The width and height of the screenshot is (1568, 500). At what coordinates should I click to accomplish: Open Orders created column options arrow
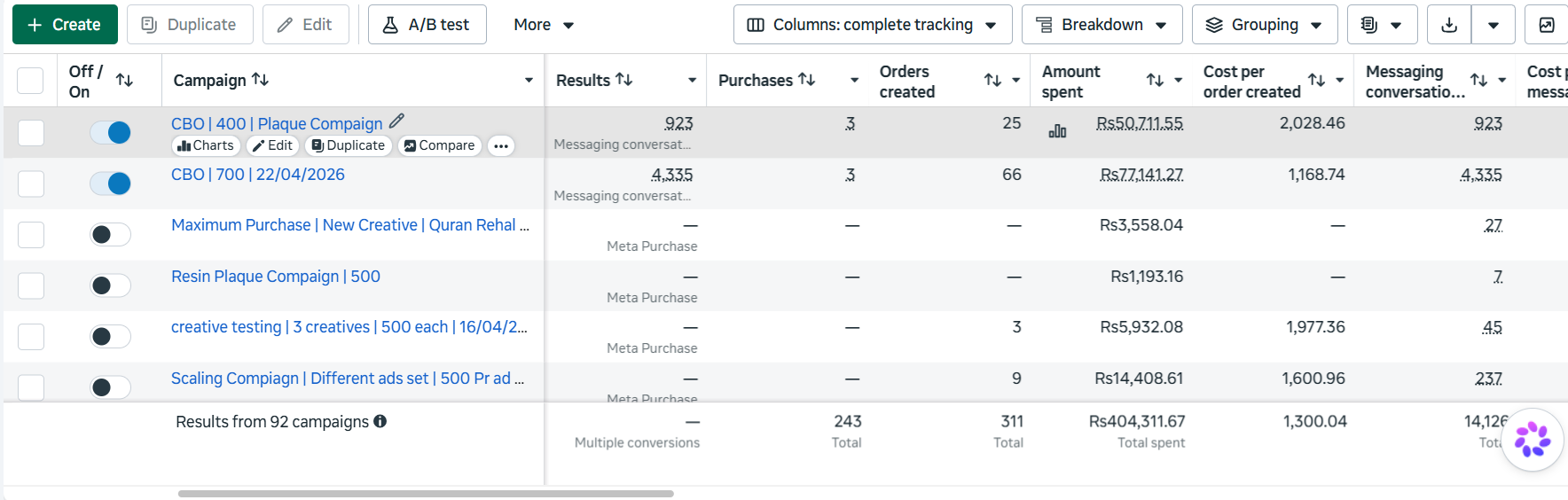point(1015,81)
